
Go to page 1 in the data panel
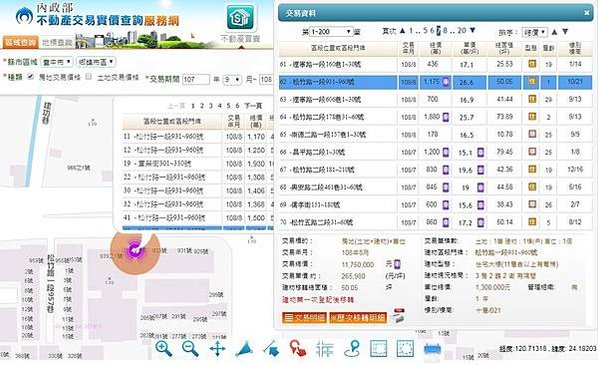pos(411,31)
